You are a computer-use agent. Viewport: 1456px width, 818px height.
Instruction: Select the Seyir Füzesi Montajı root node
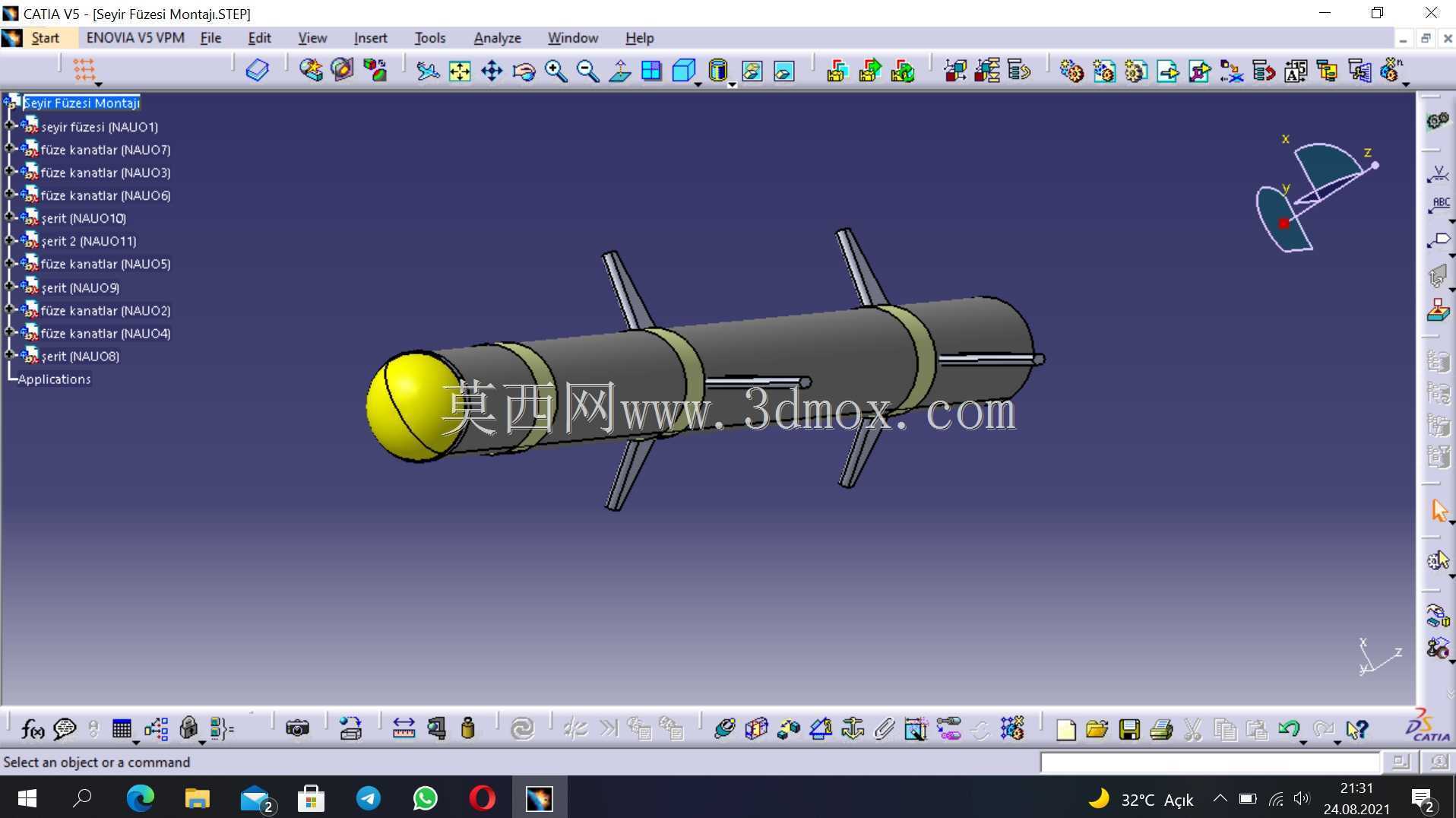point(82,103)
